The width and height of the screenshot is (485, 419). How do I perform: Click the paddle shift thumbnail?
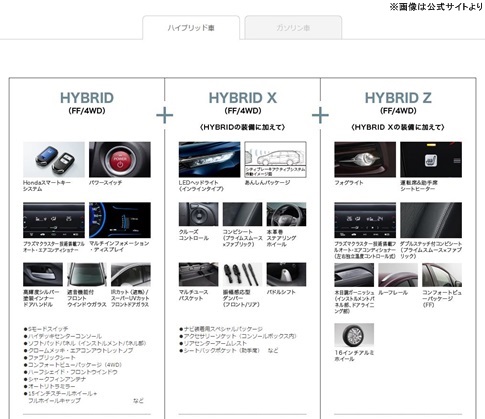[286, 274]
